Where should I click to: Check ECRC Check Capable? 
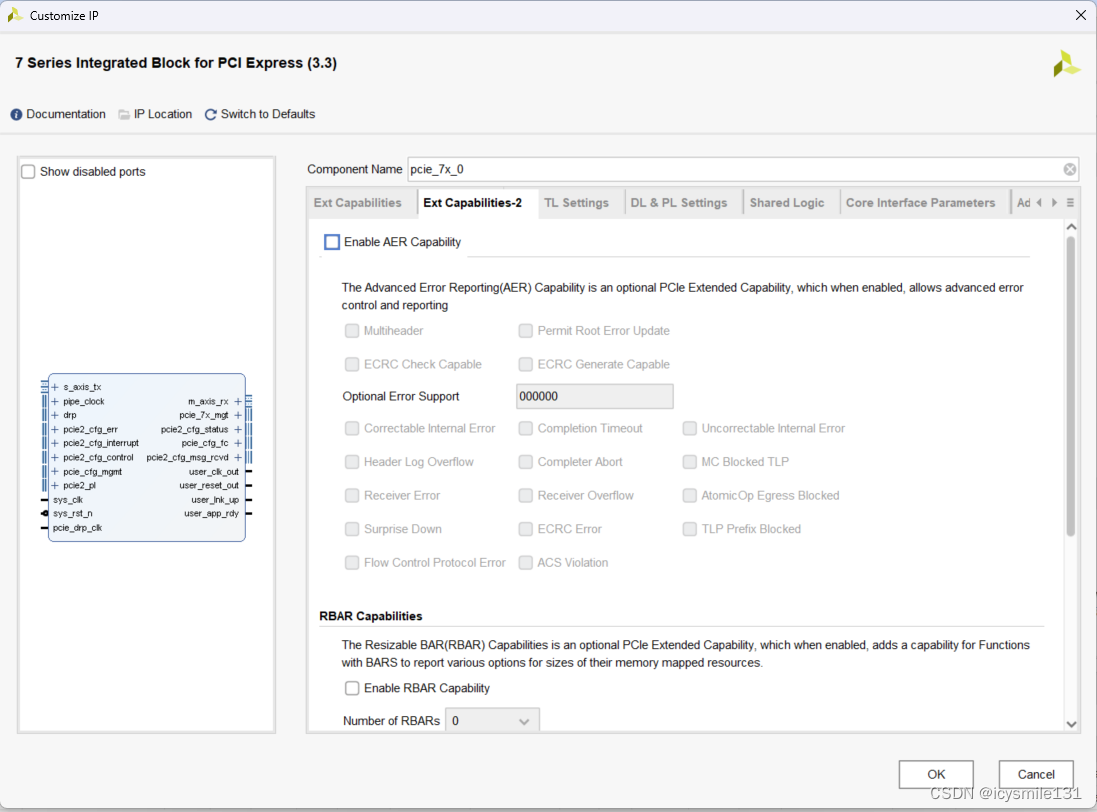tap(352, 364)
